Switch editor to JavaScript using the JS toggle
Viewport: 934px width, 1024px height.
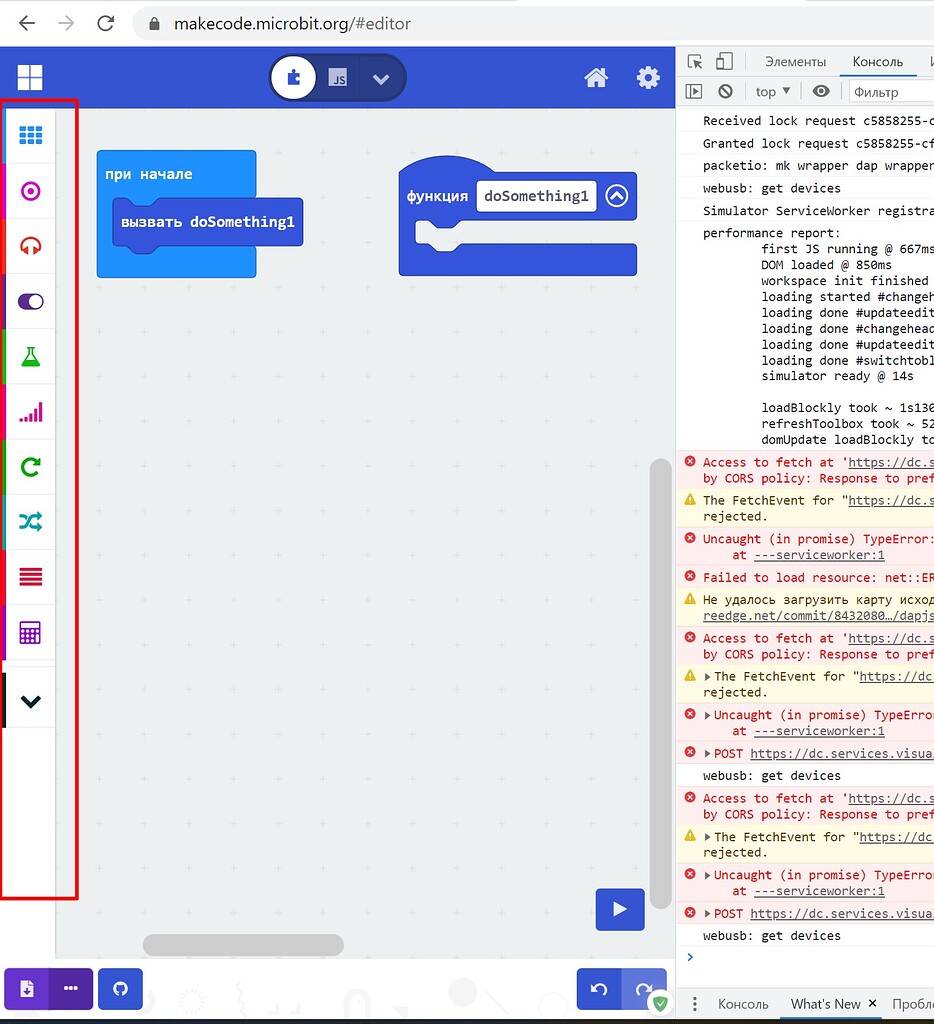336,76
